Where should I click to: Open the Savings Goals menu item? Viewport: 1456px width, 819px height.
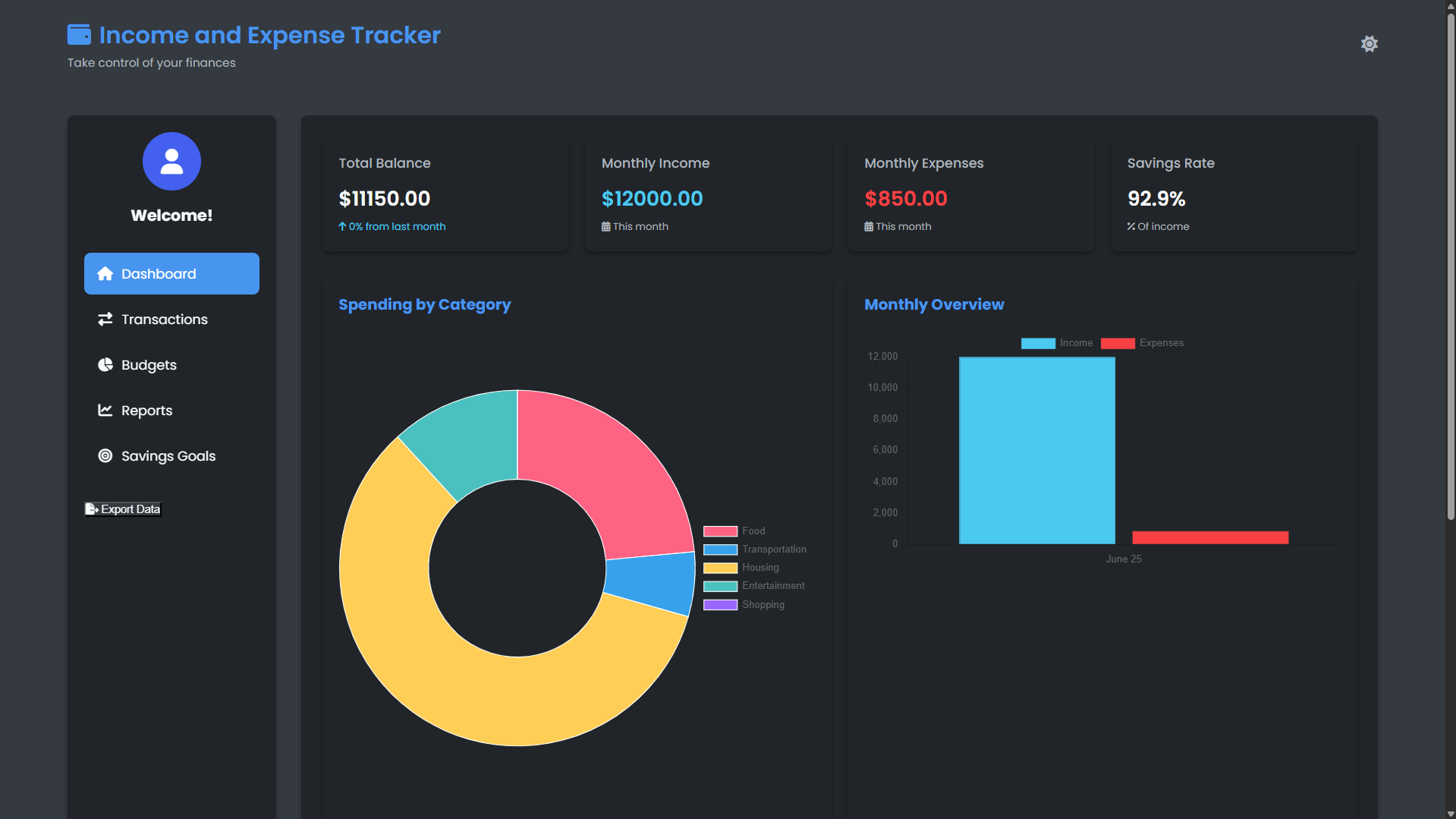pos(168,456)
